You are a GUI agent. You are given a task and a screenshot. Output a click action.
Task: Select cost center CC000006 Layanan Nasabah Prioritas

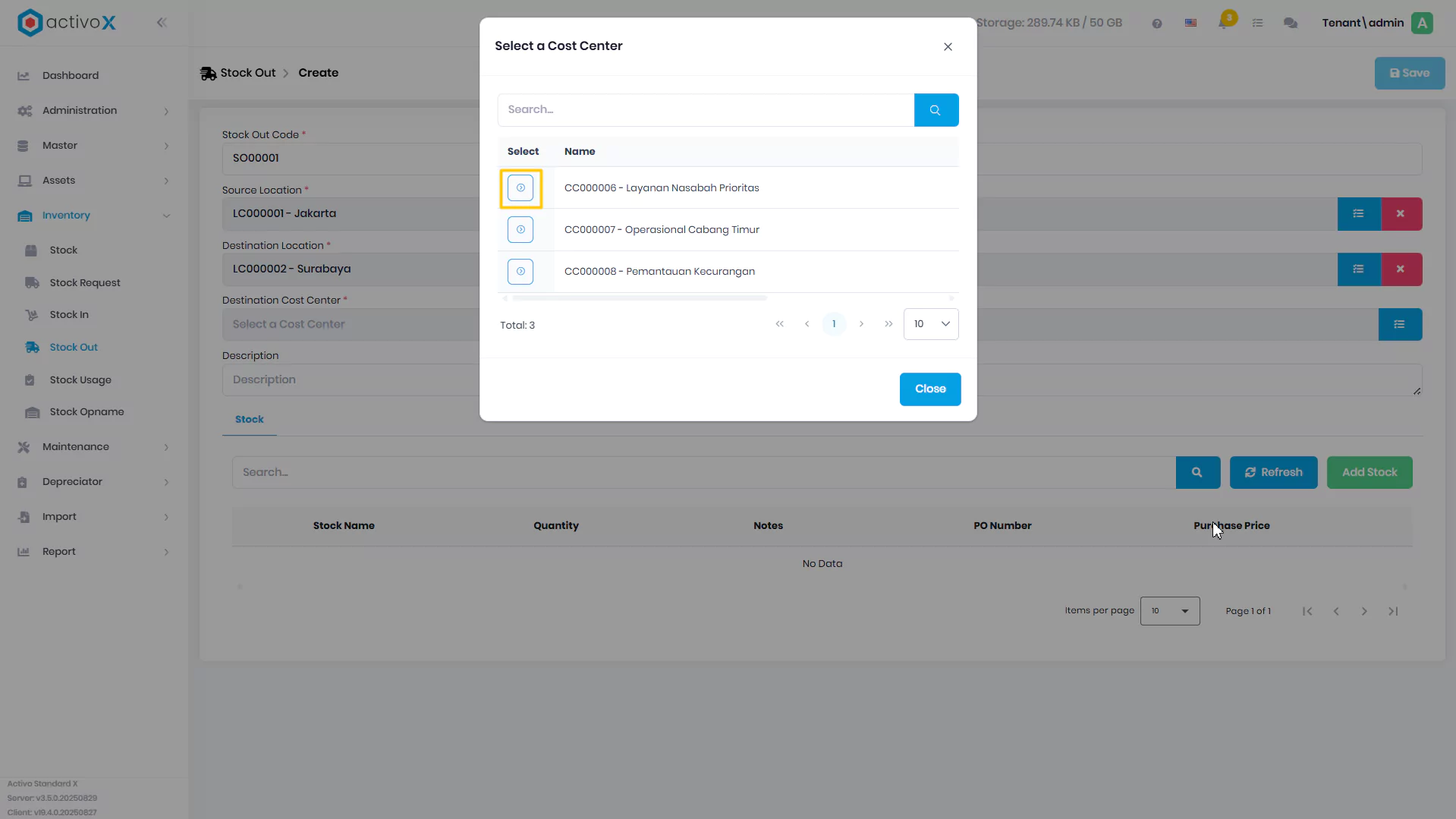520,188
